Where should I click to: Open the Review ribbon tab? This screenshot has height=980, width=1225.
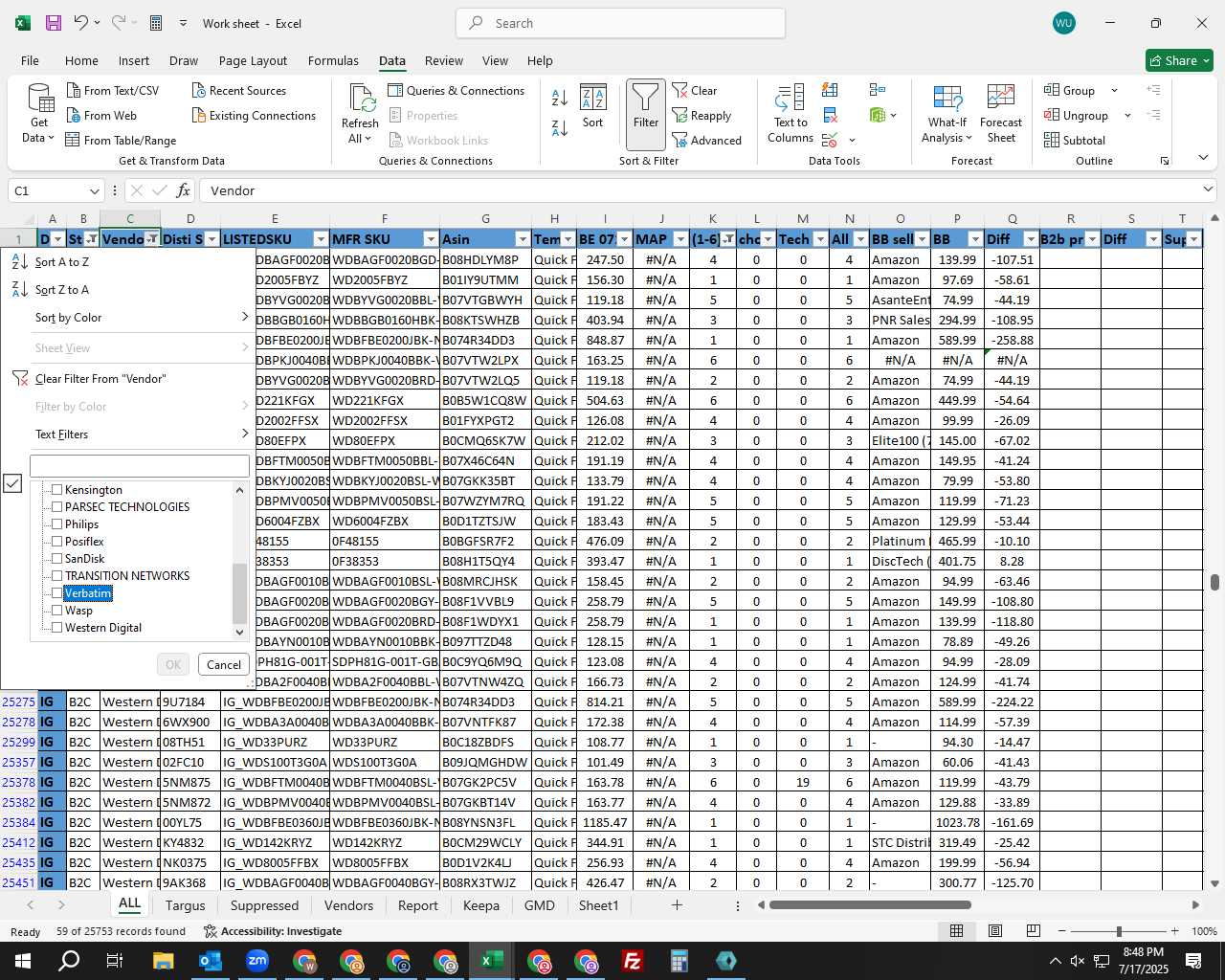click(x=444, y=60)
